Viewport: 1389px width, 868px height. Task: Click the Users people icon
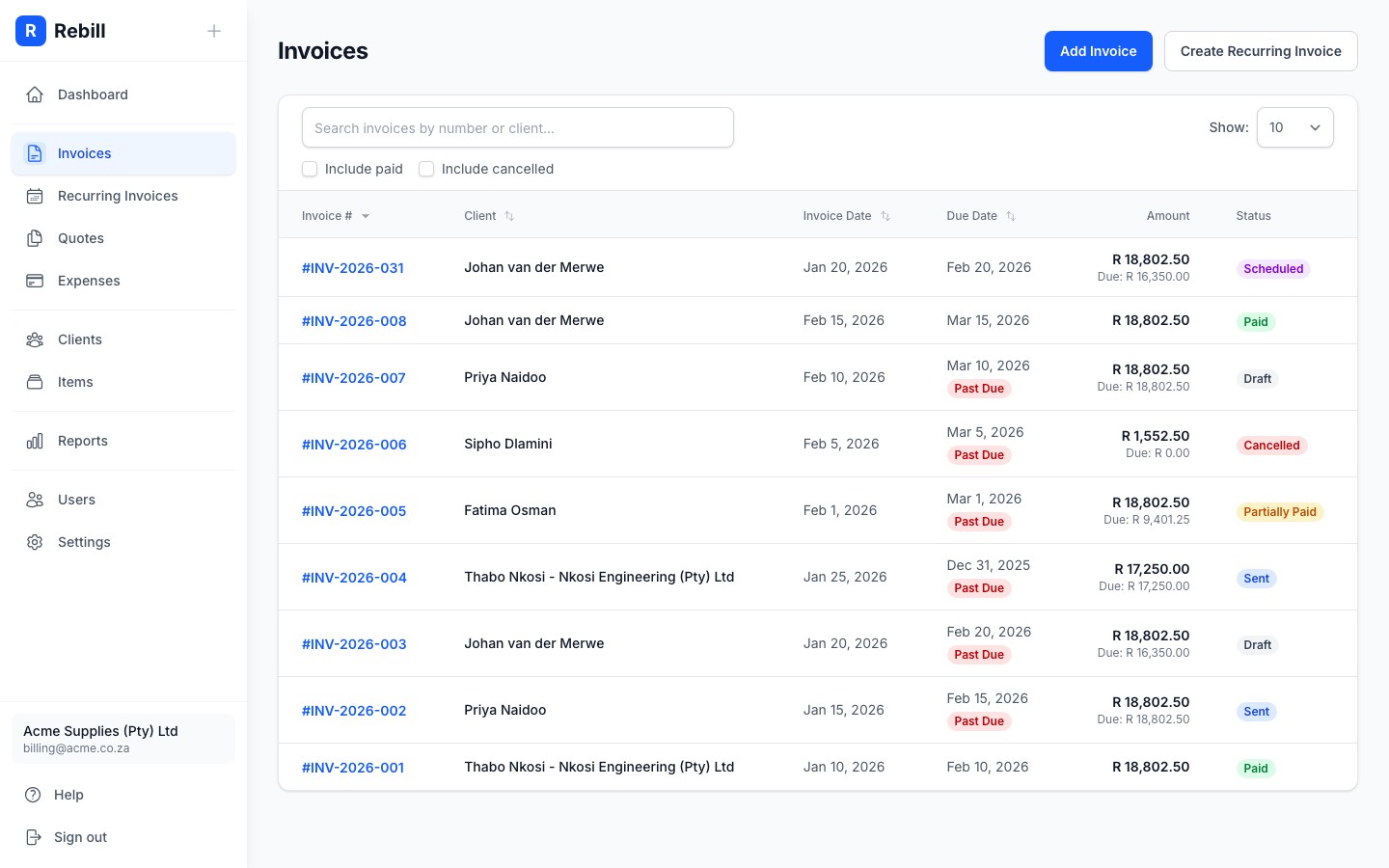(35, 500)
